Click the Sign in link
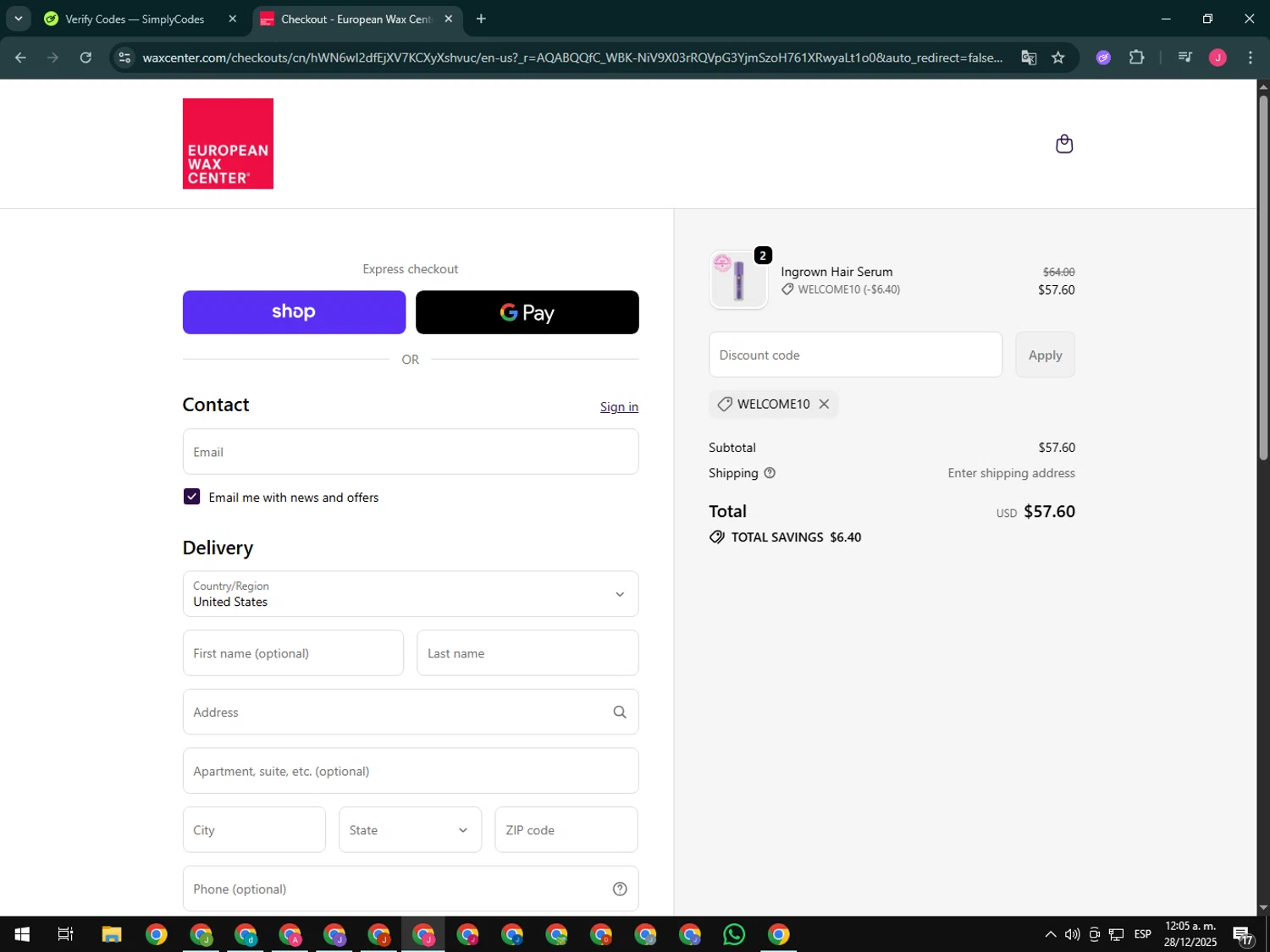 click(619, 407)
